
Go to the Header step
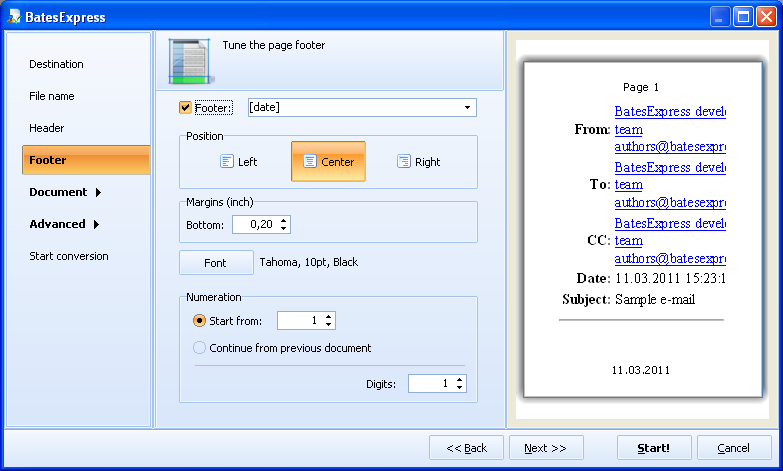click(x=47, y=128)
